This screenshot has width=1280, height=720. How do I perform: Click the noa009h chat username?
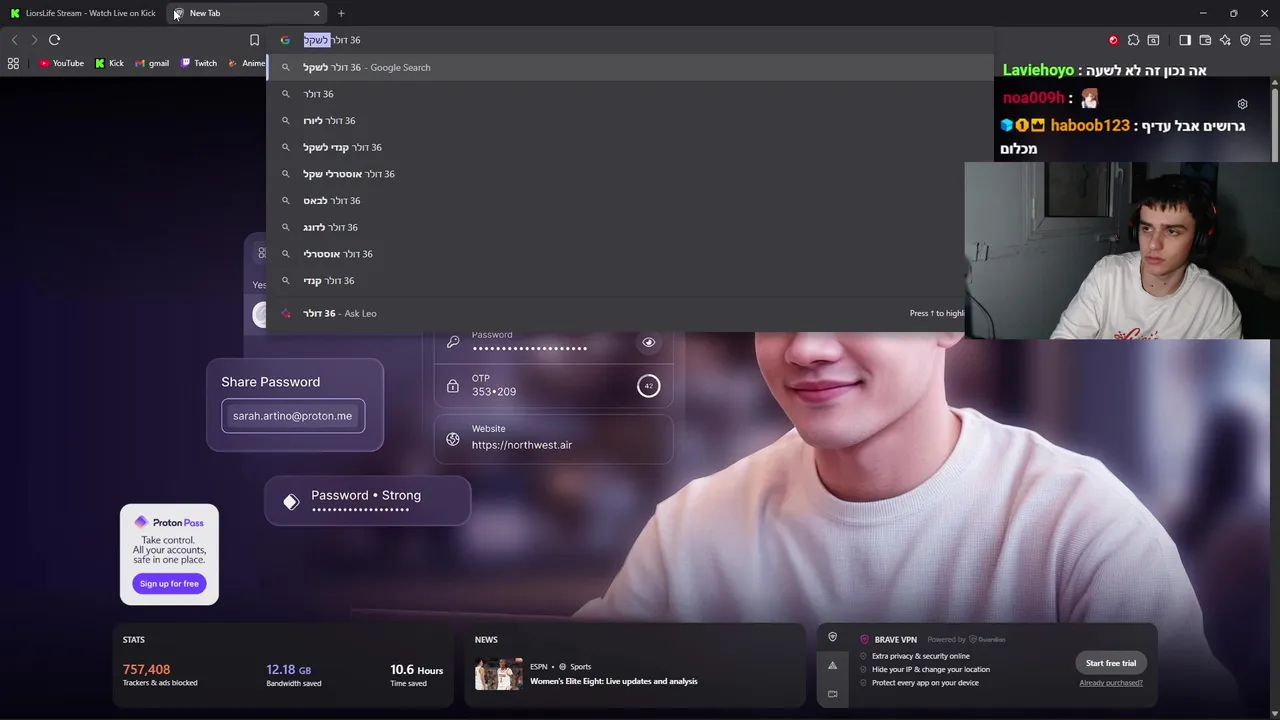click(1033, 98)
